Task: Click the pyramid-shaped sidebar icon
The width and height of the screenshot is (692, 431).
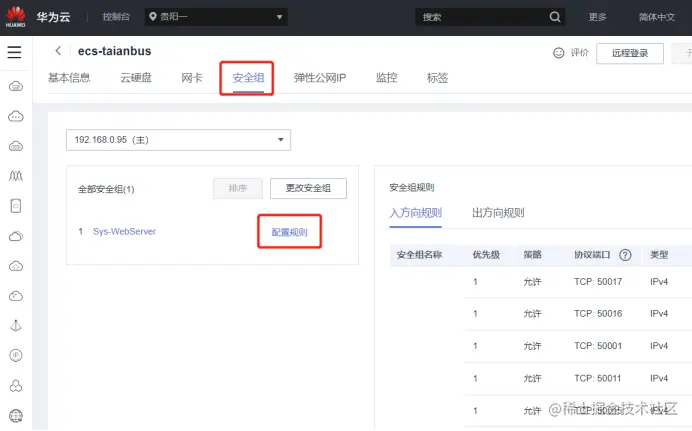Action: pyautogui.click(x=16, y=326)
